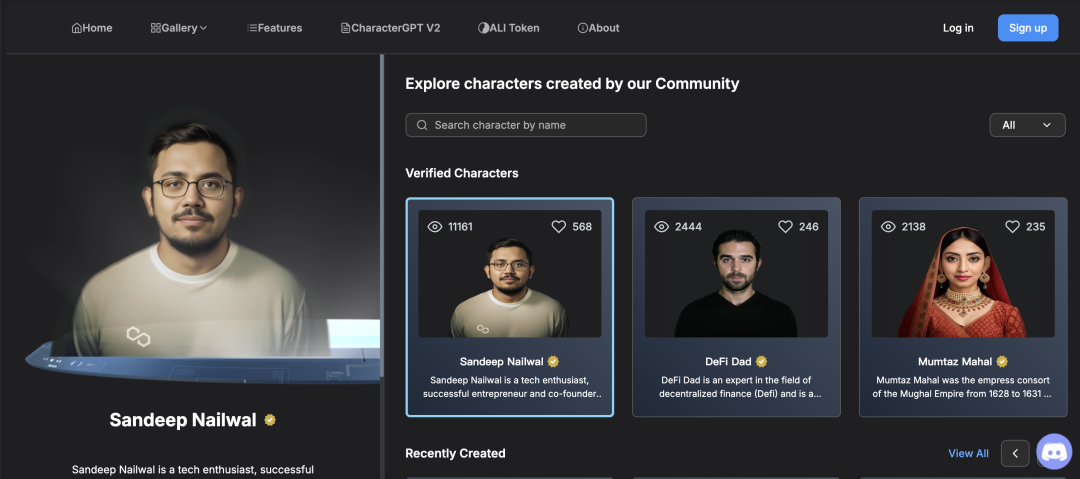Click verified badge beside Mumtaz Mahal name
Viewport: 1080px width, 479px height.
[x=1002, y=361]
